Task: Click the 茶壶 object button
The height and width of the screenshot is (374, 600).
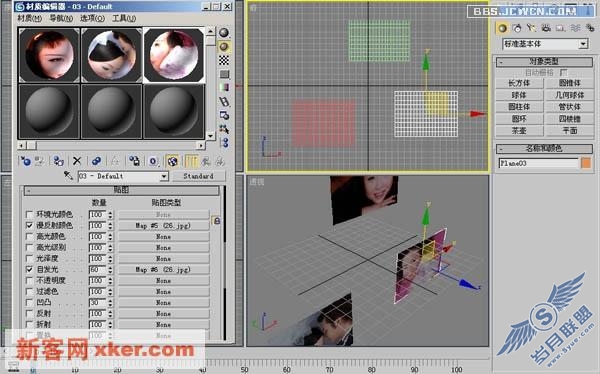Action: [x=519, y=131]
